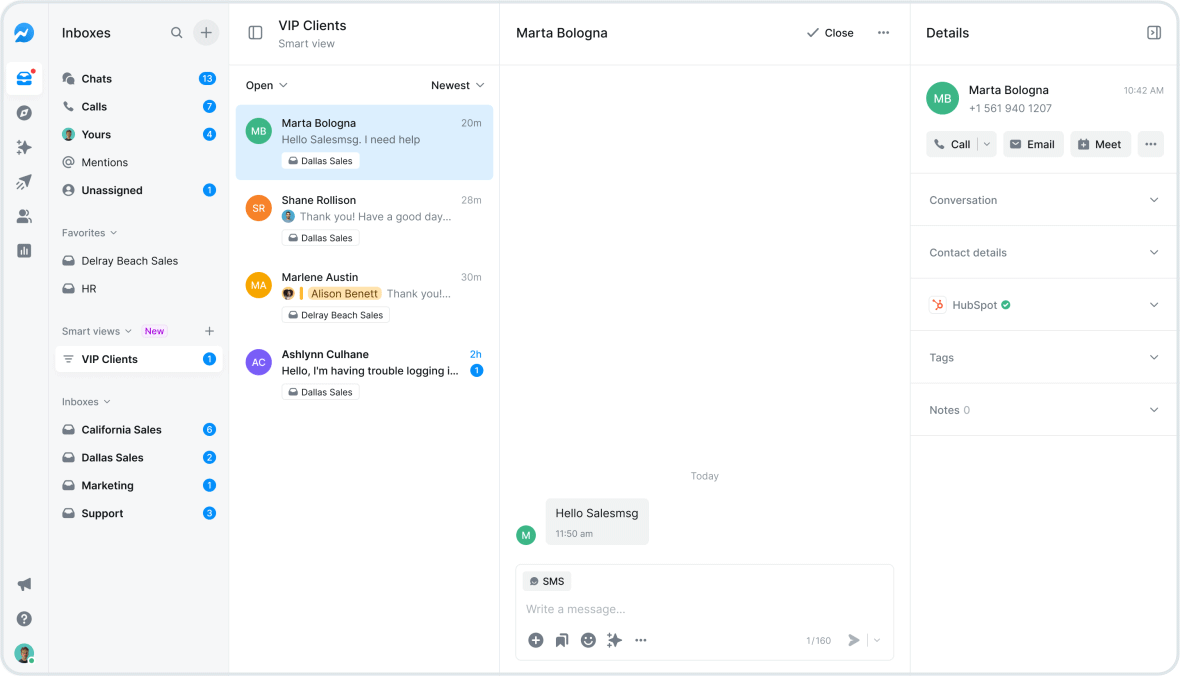1180x676 pixels.
Task: Open the AI assistant sparkles icon in composer
Action: tap(614, 640)
